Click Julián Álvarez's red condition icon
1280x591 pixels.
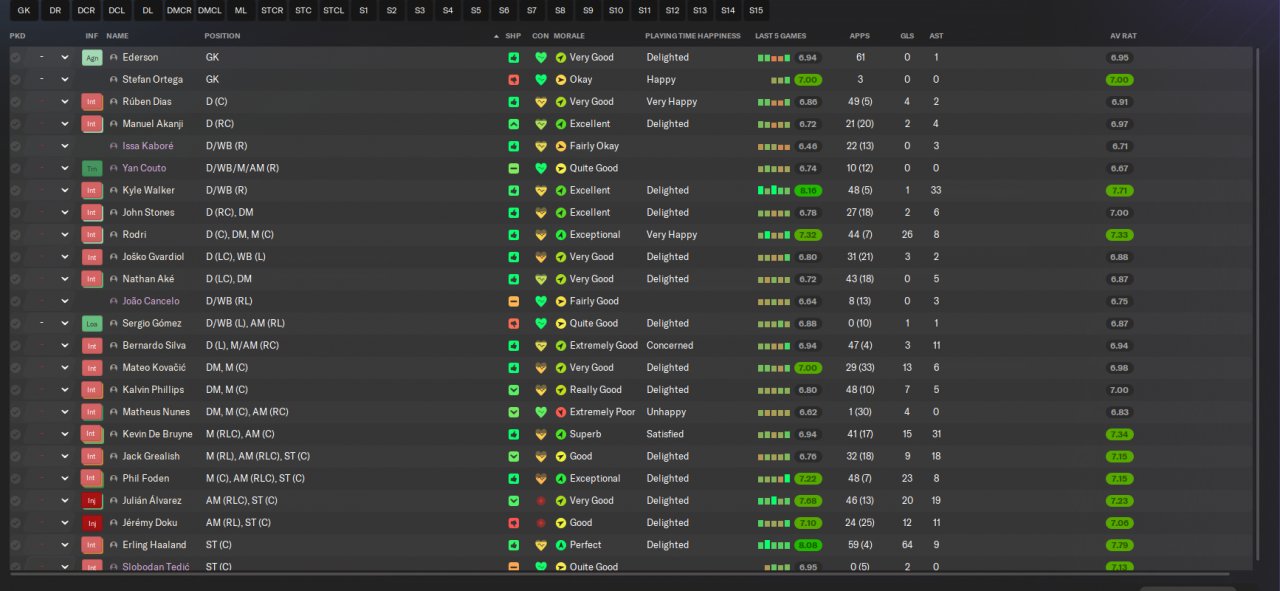click(x=541, y=501)
